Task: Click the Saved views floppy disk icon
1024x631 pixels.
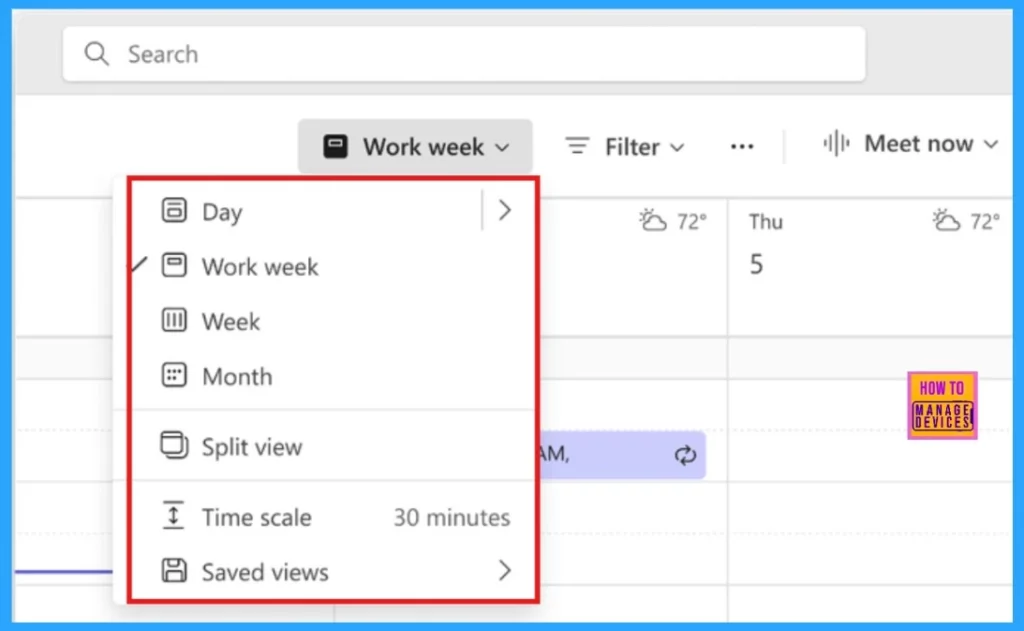Action: tap(174, 571)
